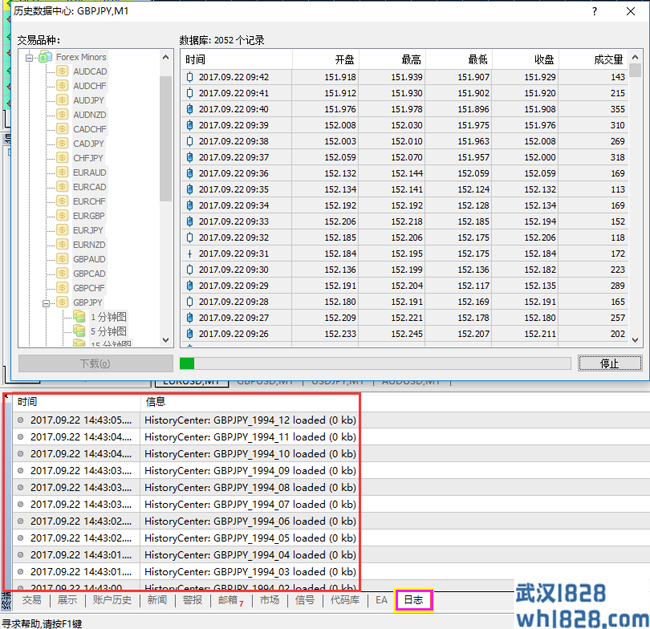Collapse the GBPJPY tree node
This screenshot has height=629, width=650.
pos(46,303)
